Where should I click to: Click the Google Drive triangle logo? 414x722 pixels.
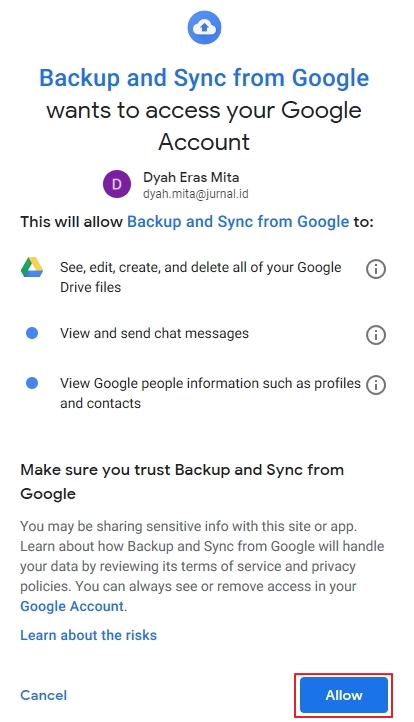(32, 268)
